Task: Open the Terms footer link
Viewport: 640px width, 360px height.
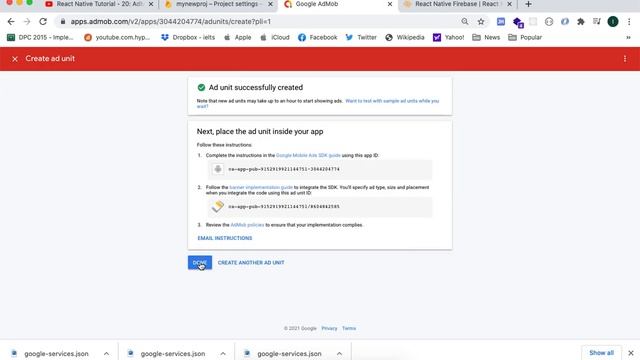Action: [x=349, y=328]
